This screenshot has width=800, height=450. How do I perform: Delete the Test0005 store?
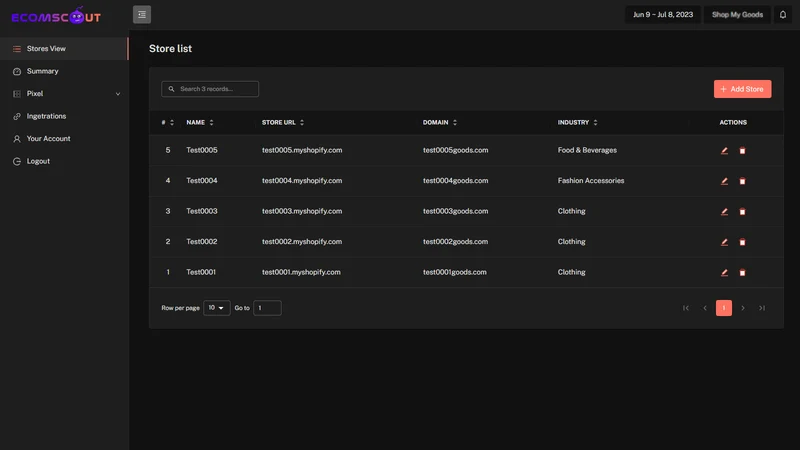tap(742, 151)
